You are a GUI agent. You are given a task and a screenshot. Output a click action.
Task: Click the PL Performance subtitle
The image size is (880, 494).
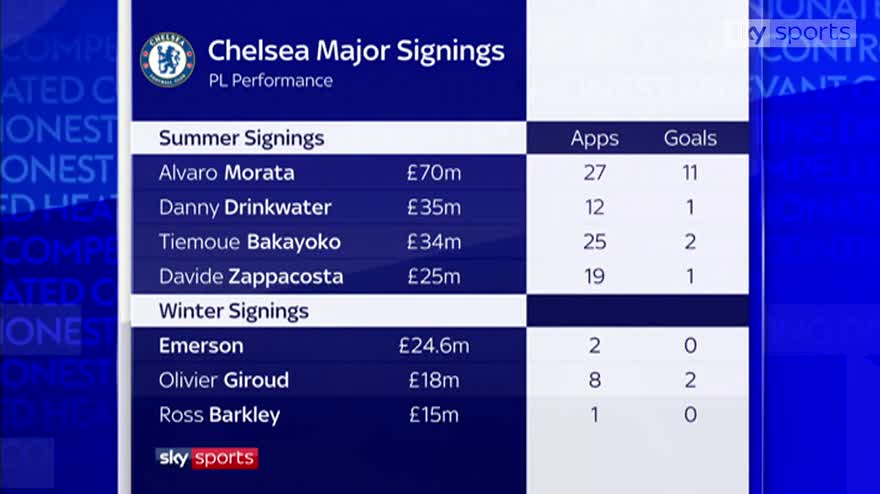[x=271, y=81]
